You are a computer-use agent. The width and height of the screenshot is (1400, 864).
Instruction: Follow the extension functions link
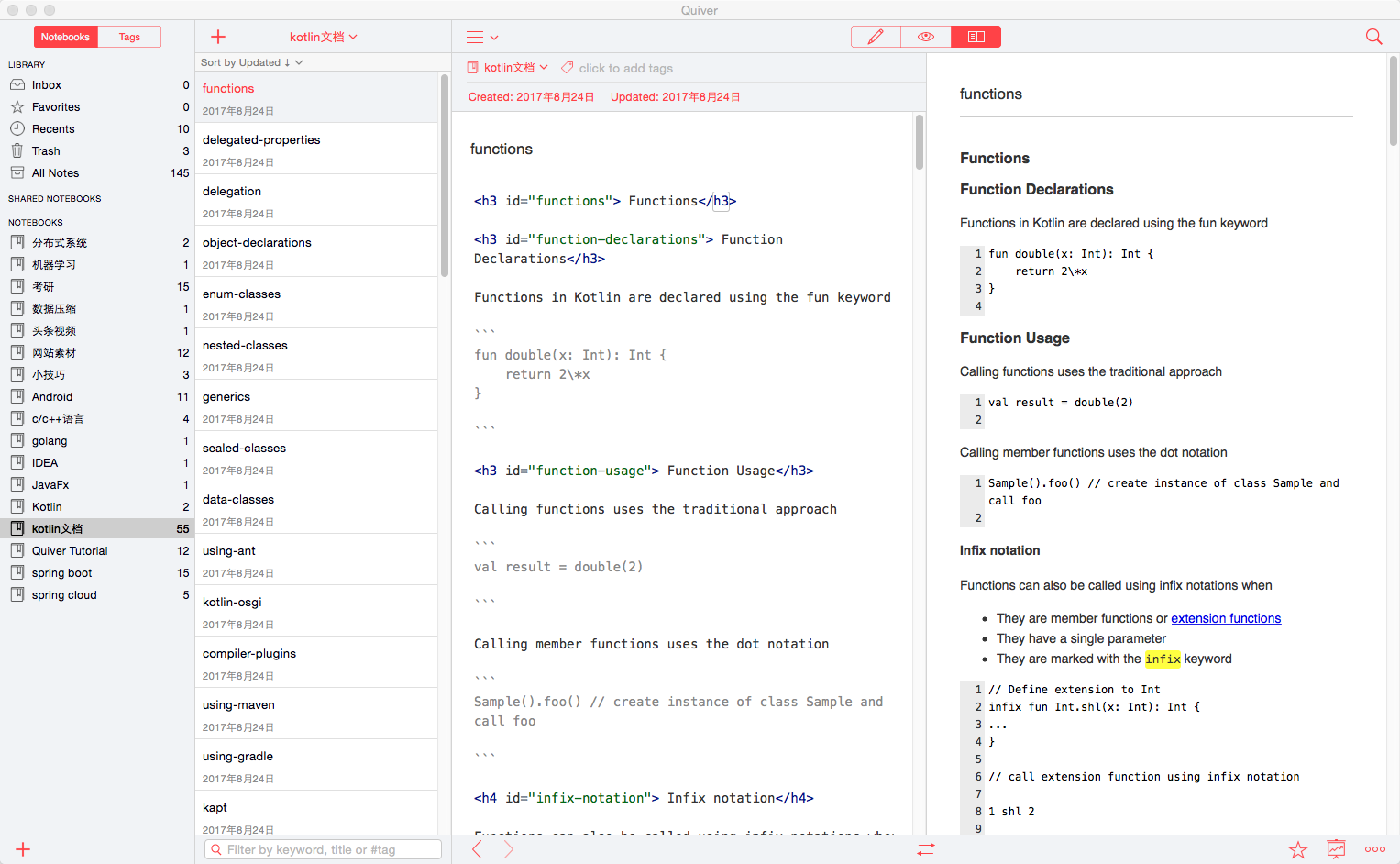1226,618
